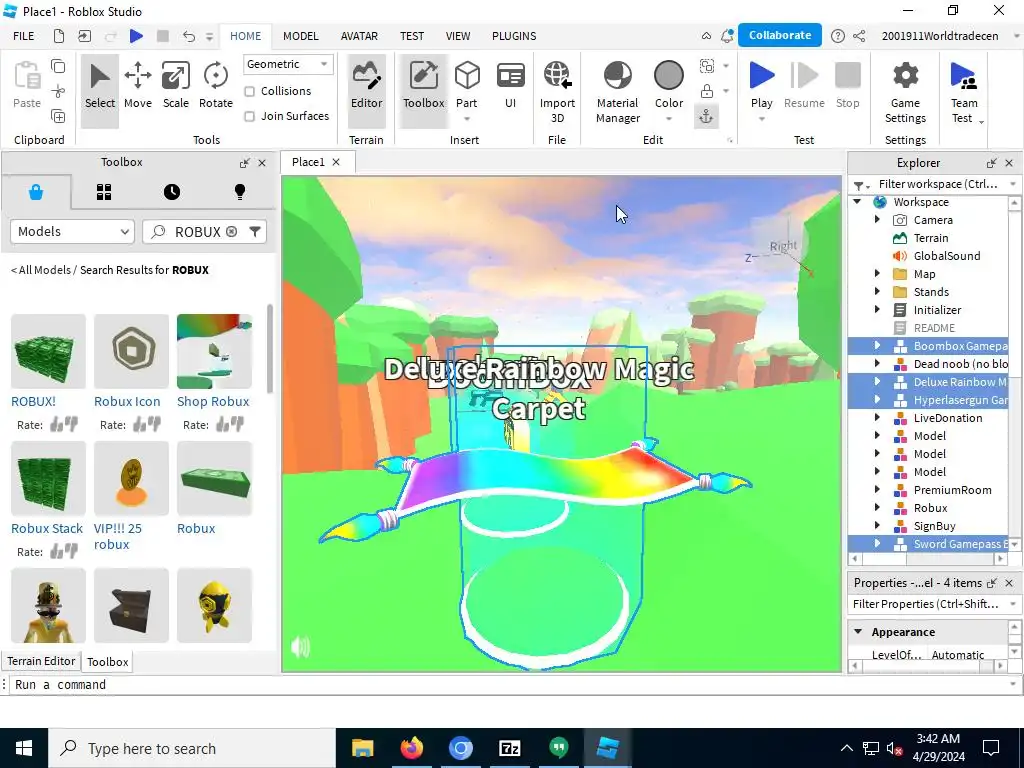Close the Place1 document tab
Viewport: 1024px width, 768px height.
[336, 162]
